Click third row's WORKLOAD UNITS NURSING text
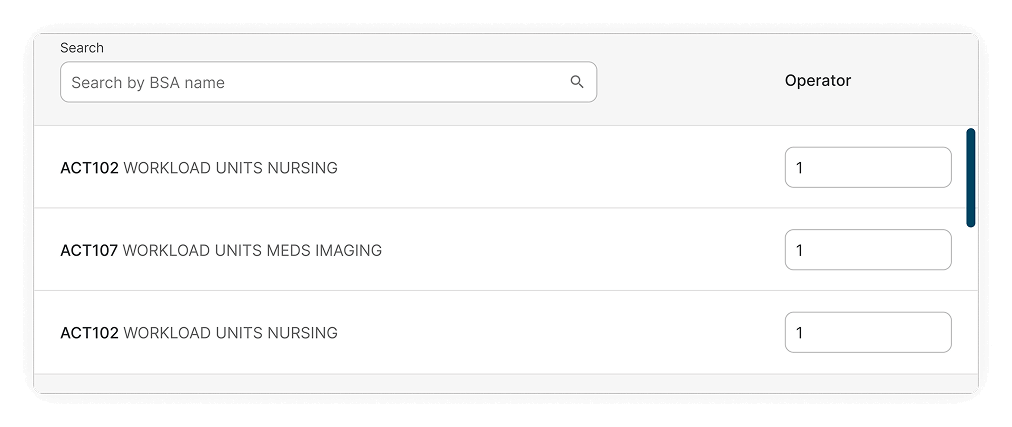1012x427 pixels. click(x=230, y=332)
